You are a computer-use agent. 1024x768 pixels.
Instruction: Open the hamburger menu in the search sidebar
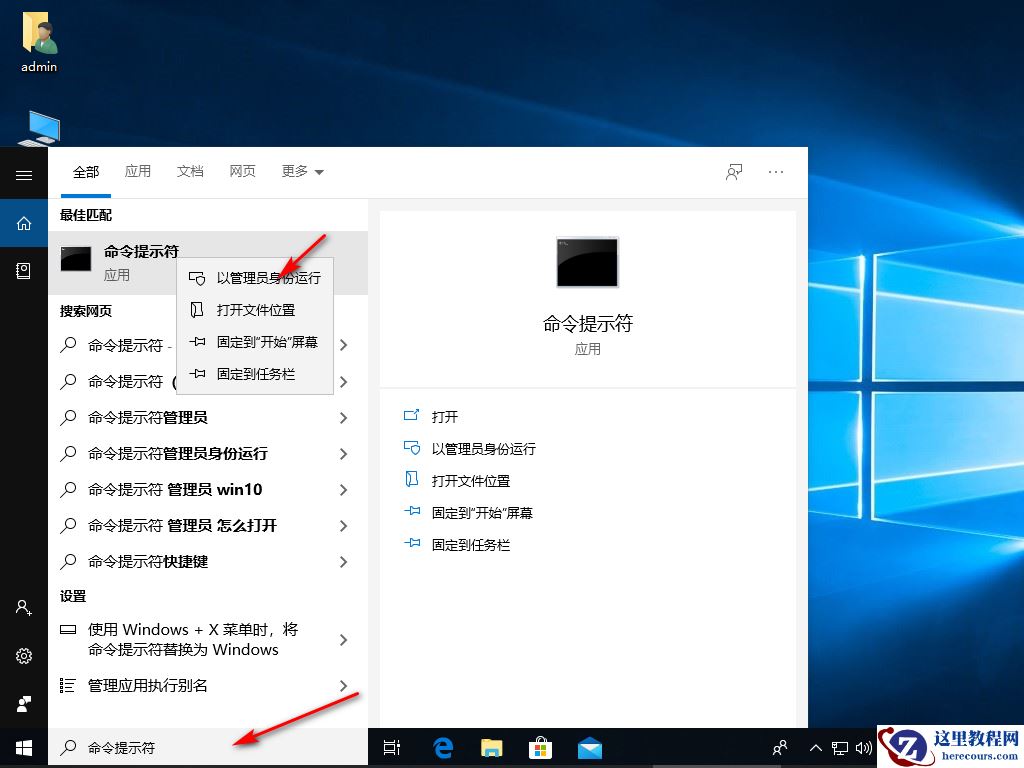tap(23, 172)
